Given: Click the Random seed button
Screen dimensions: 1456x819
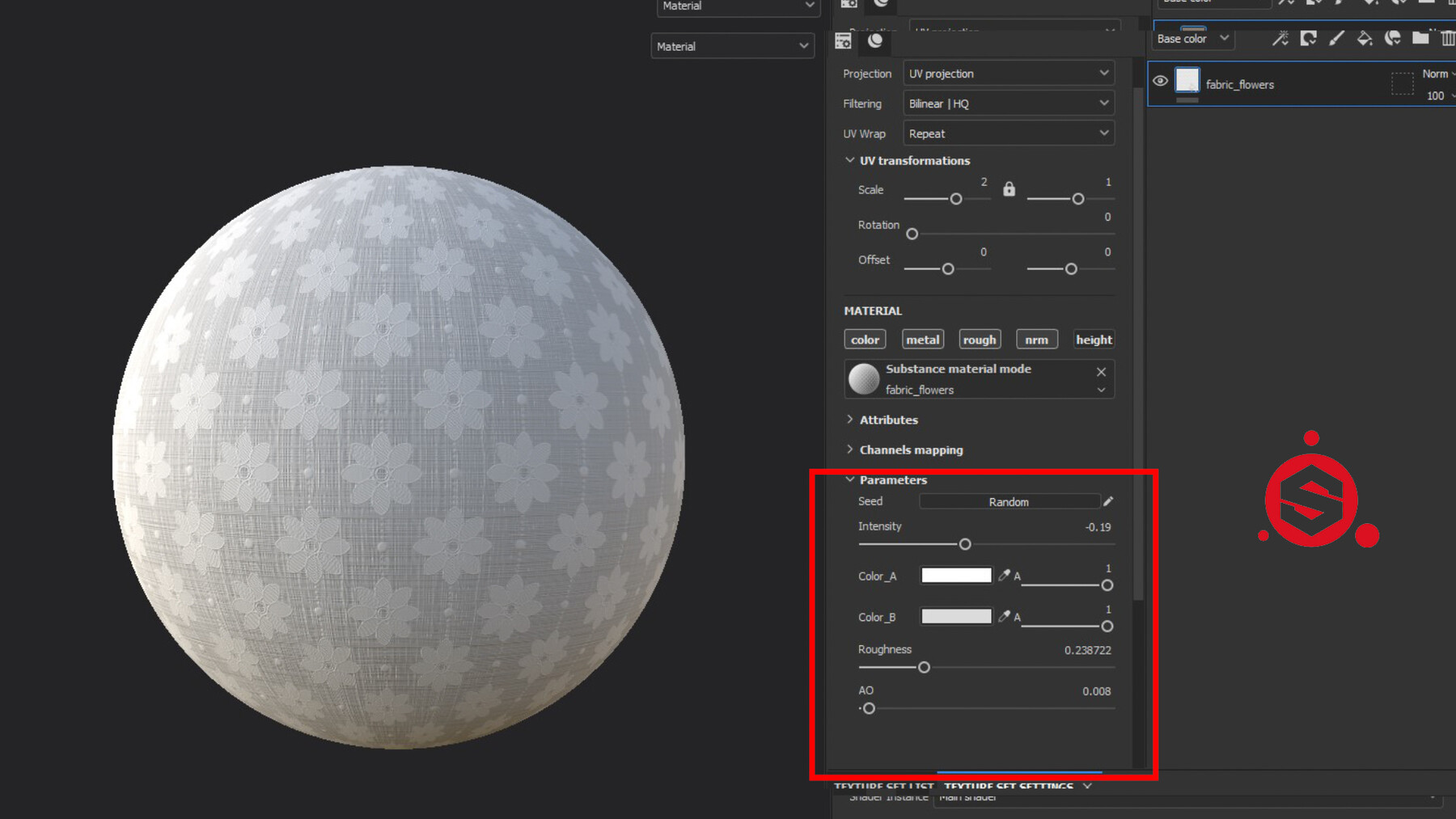Looking at the screenshot, I should [1009, 502].
